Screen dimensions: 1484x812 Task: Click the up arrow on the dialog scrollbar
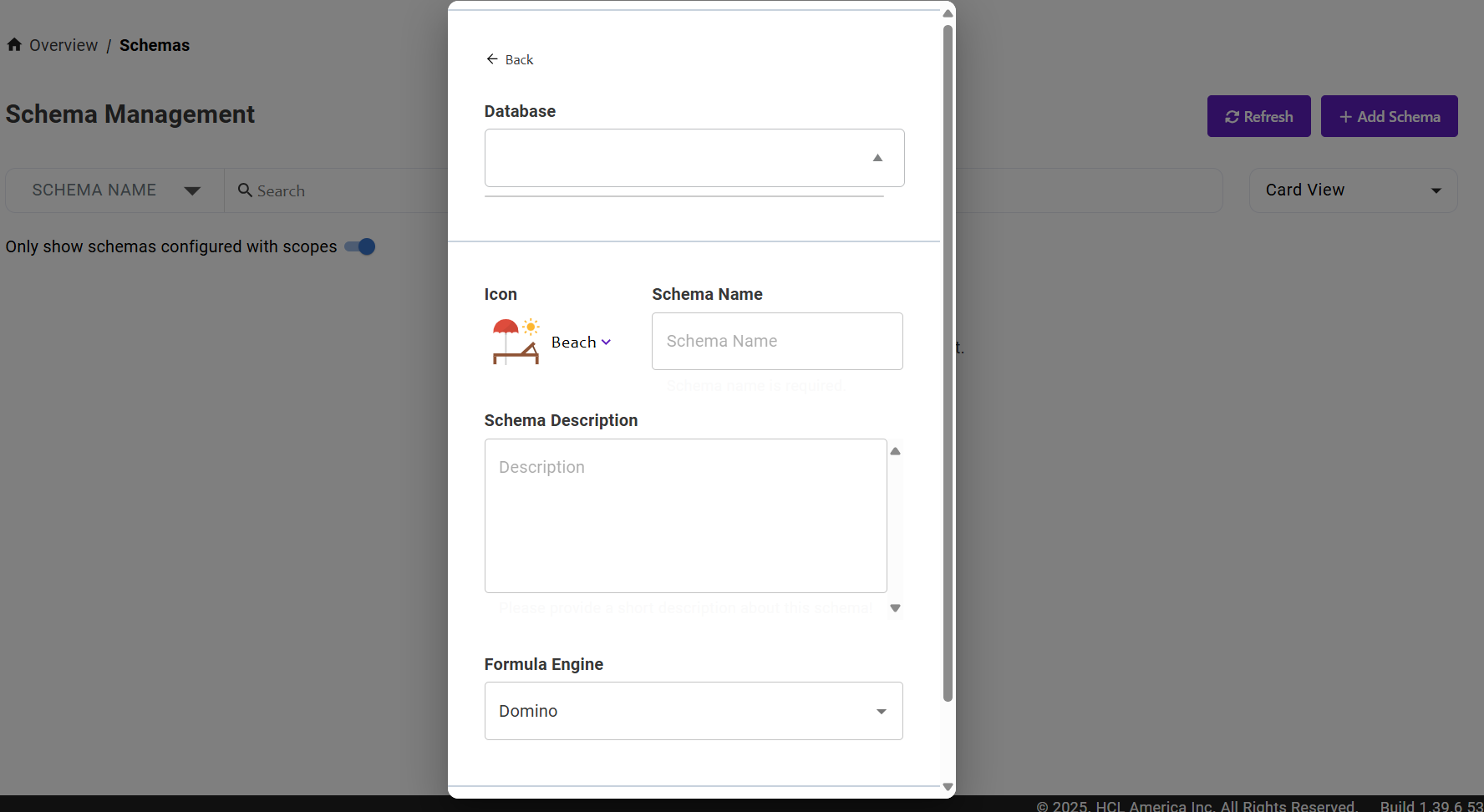[948, 13]
